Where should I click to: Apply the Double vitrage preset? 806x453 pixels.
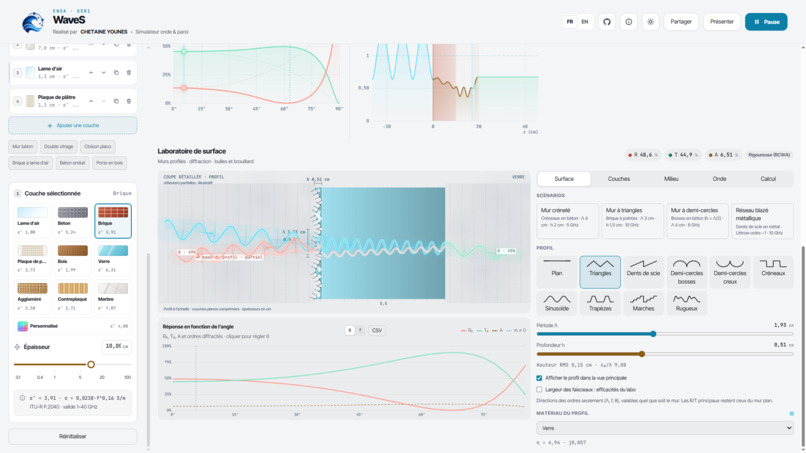(59, 147)
